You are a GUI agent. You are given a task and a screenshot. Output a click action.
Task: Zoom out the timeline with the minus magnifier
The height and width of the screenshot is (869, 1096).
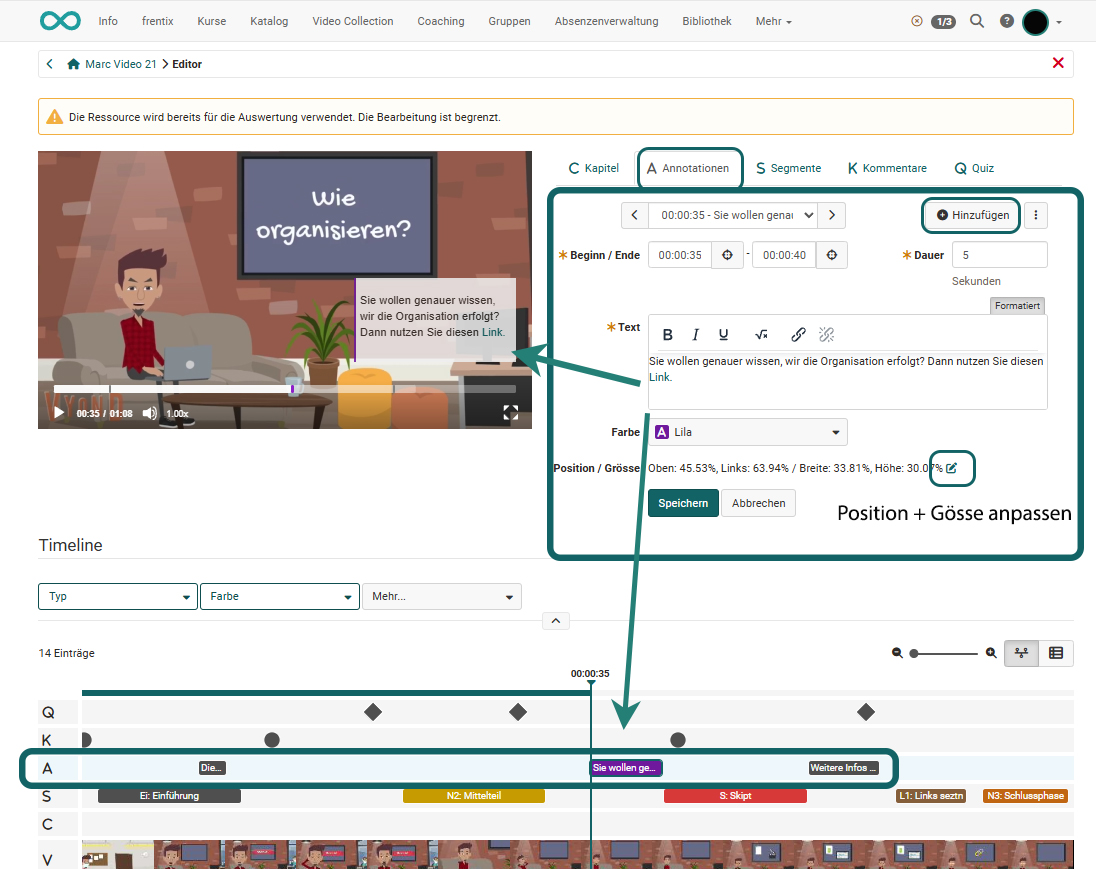(897, 652)
